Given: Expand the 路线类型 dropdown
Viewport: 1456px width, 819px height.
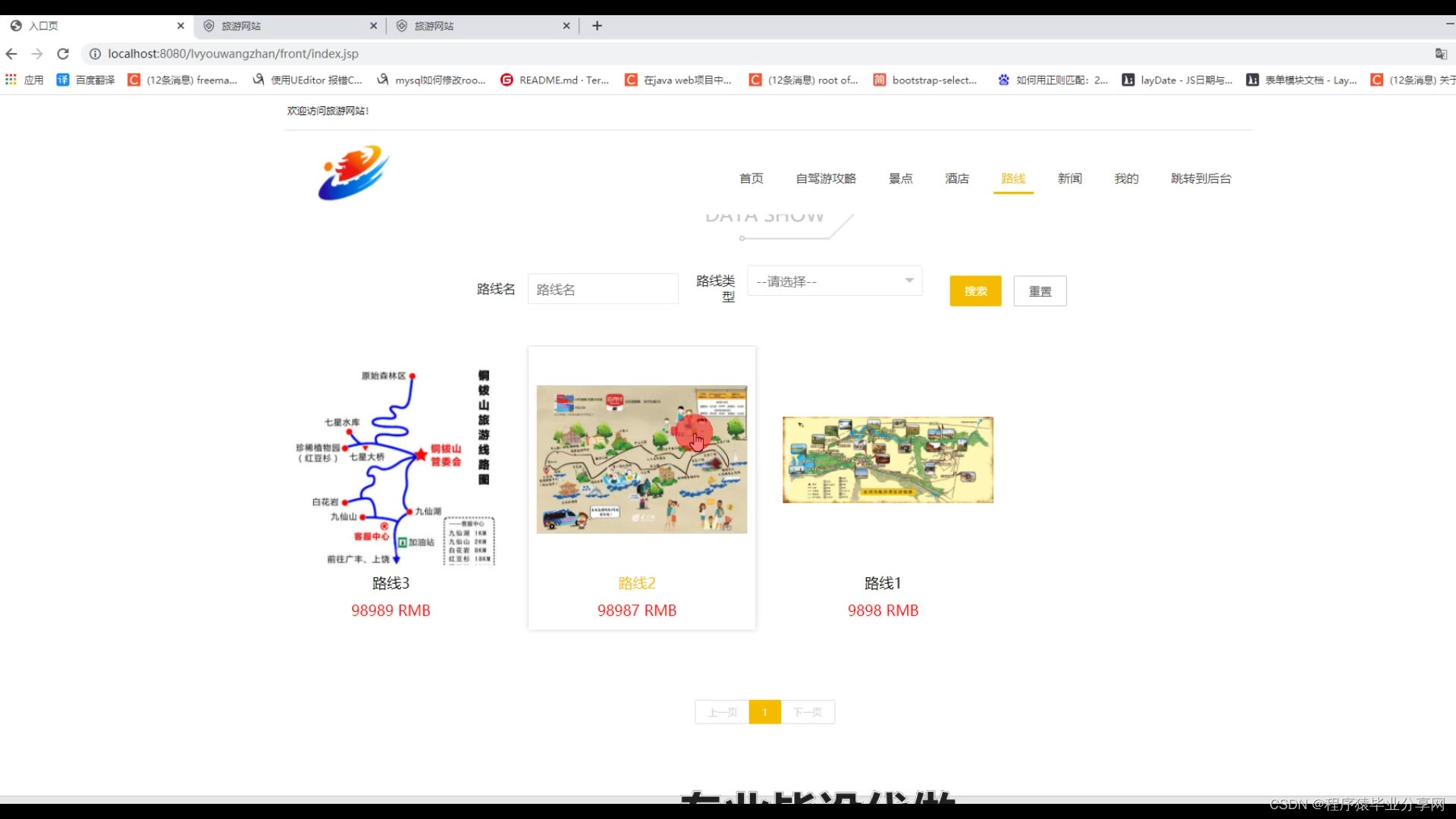Looking at the screenshot, I should point(834,281).
